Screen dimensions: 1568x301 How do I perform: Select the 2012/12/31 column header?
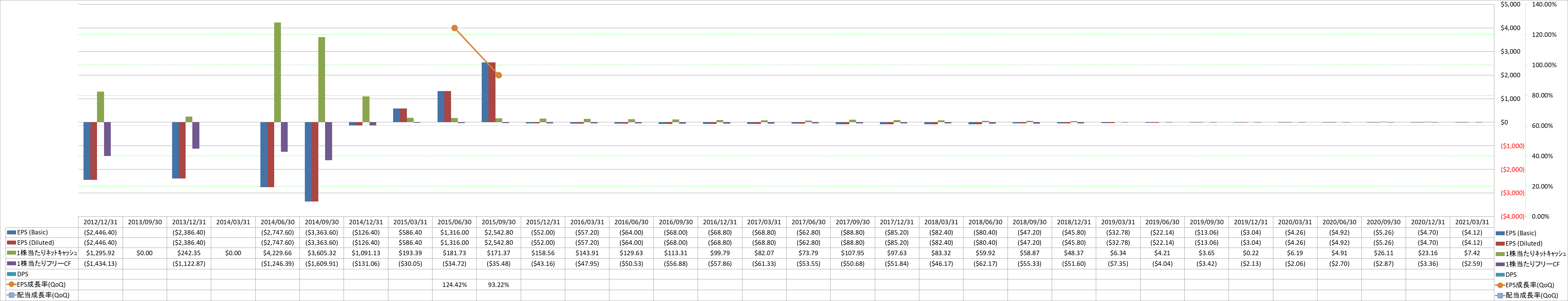tap(100, 222)
